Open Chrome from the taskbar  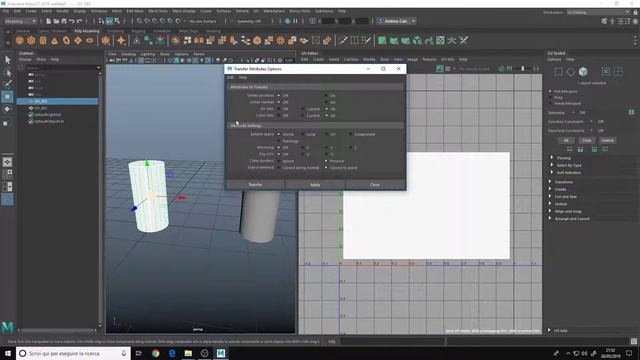pos(156,353)
